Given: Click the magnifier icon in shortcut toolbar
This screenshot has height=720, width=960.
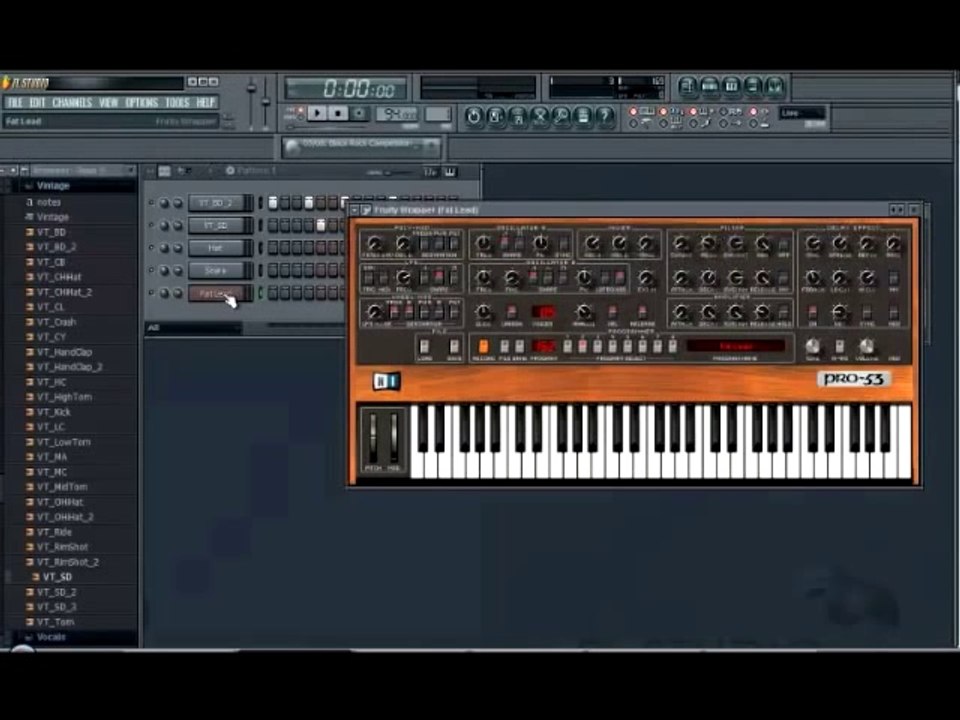Looking at the screenshot, I should click(561, 116).
